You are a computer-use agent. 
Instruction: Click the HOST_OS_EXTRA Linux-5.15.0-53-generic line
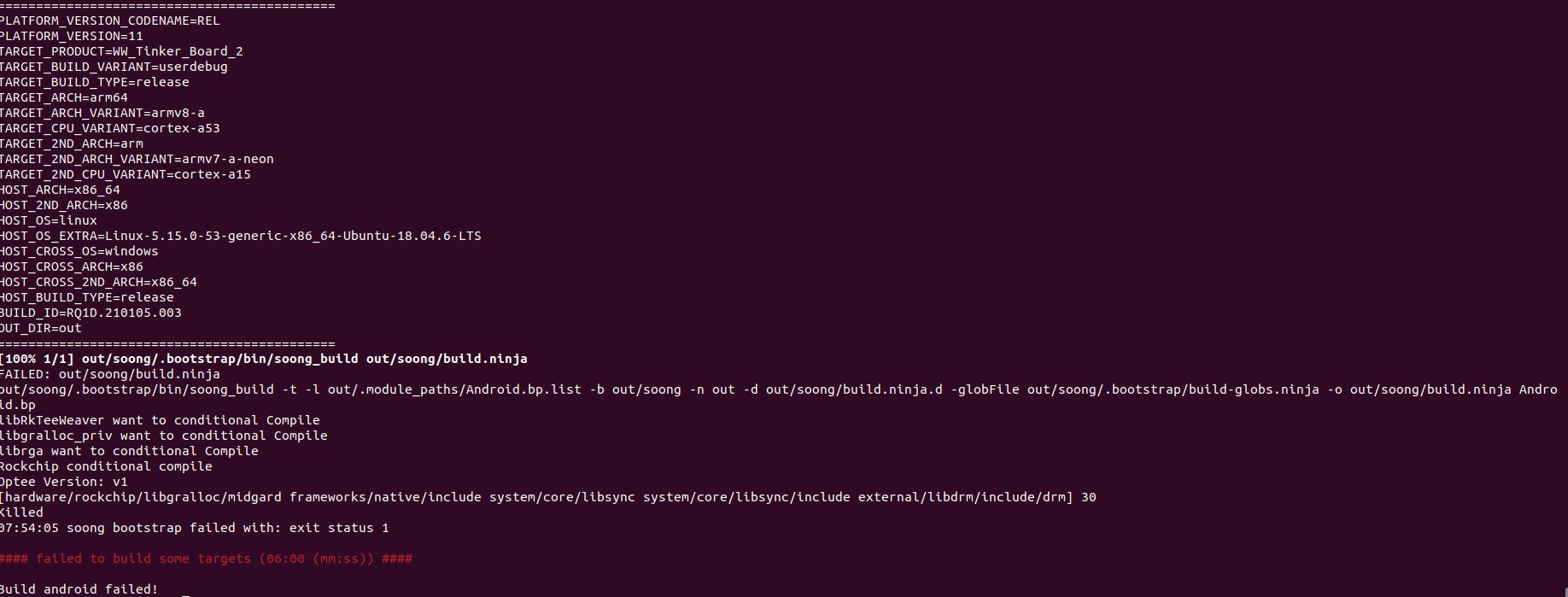(x=240, y=236)
